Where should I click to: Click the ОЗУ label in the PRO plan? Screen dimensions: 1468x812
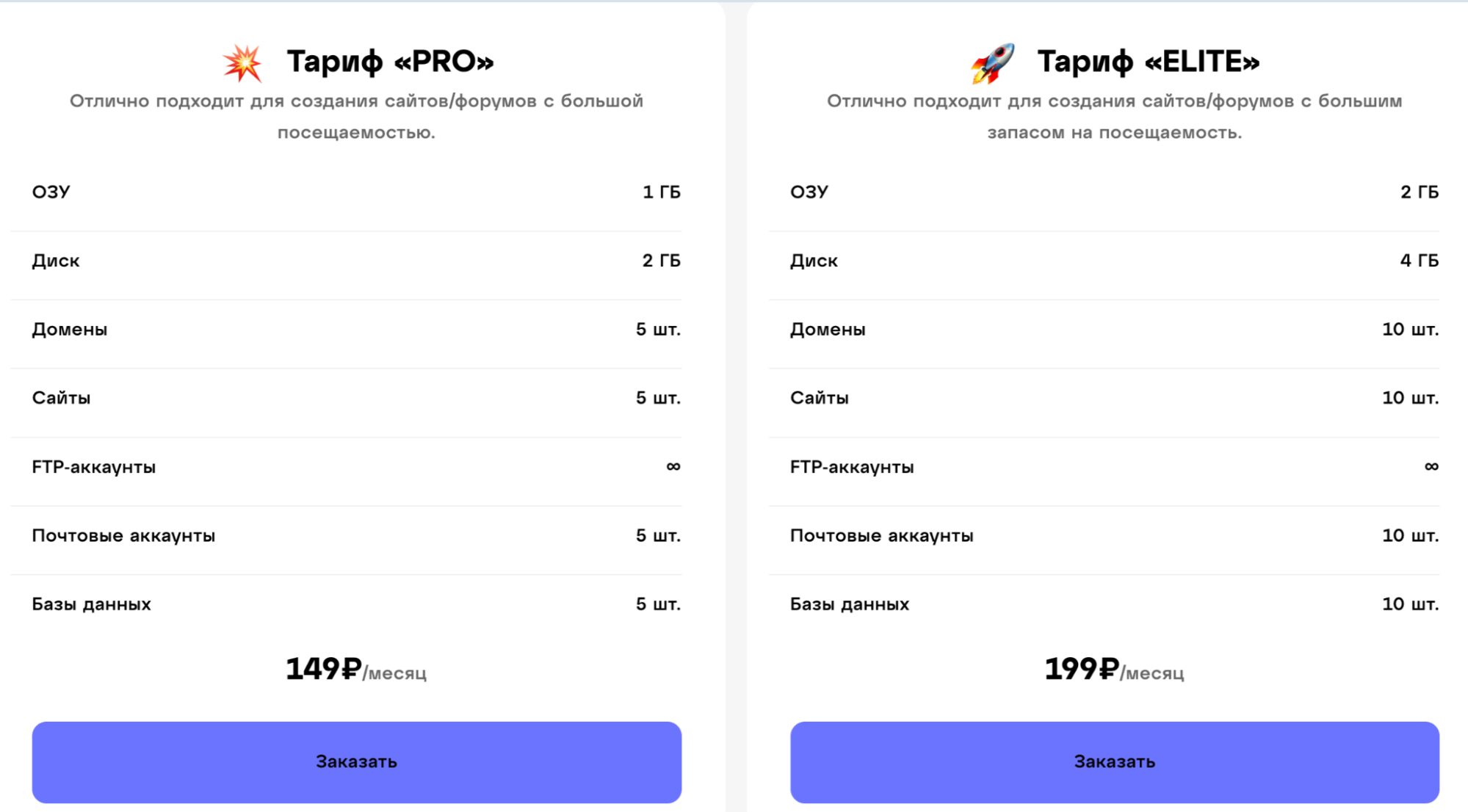tap(51, 192)
